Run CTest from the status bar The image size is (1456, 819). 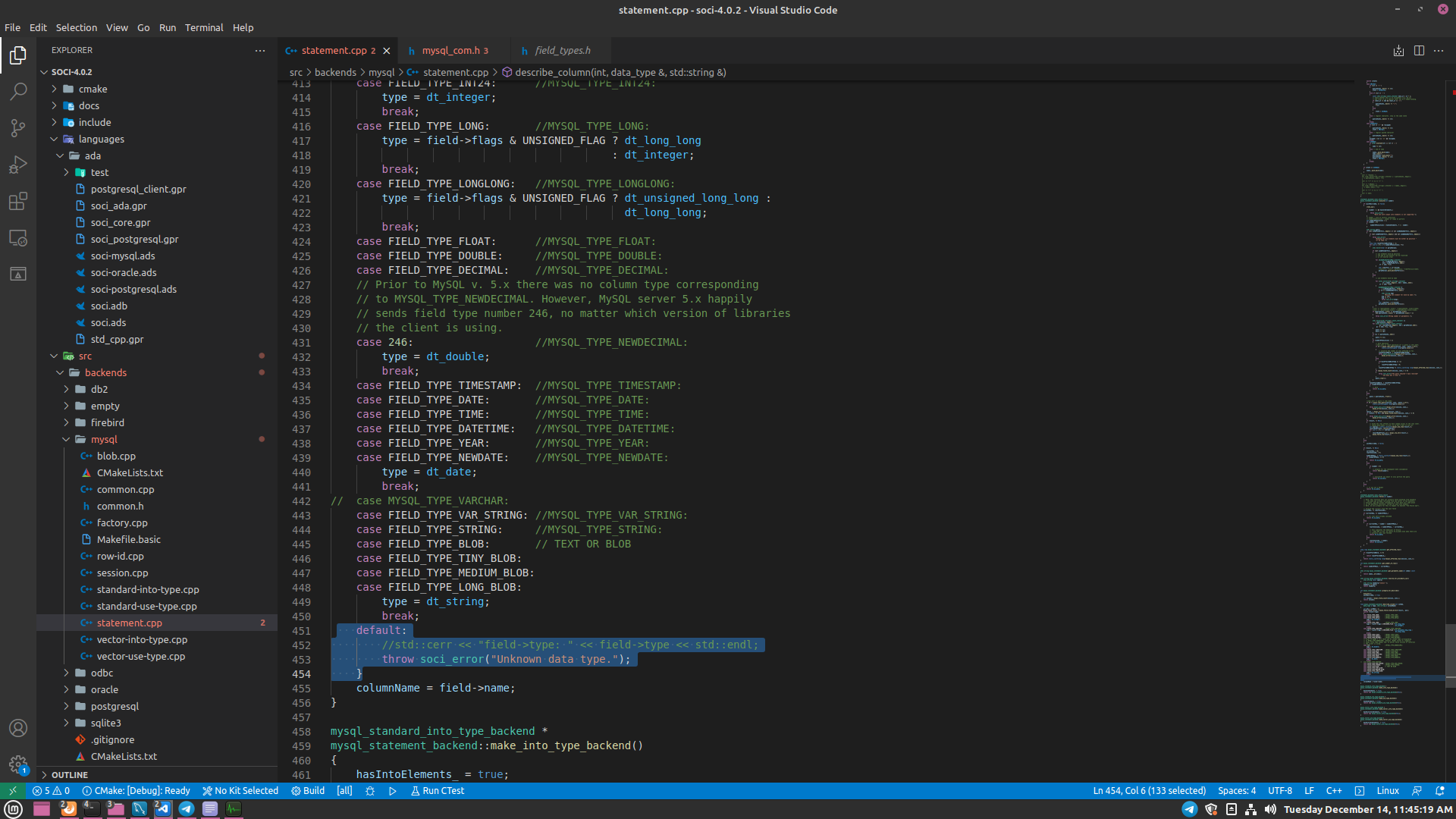[x=437, y=790]
